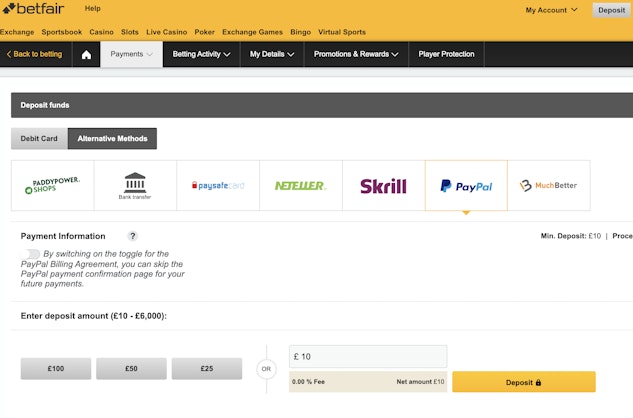This screenshot has height=418, width=633.
Task: Pick PayPal payment method
Action: (466, 185)
